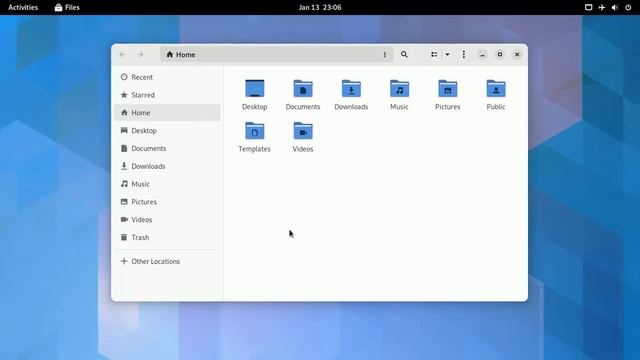Open the Videos folder icon in the file grid

pos(302,131)
